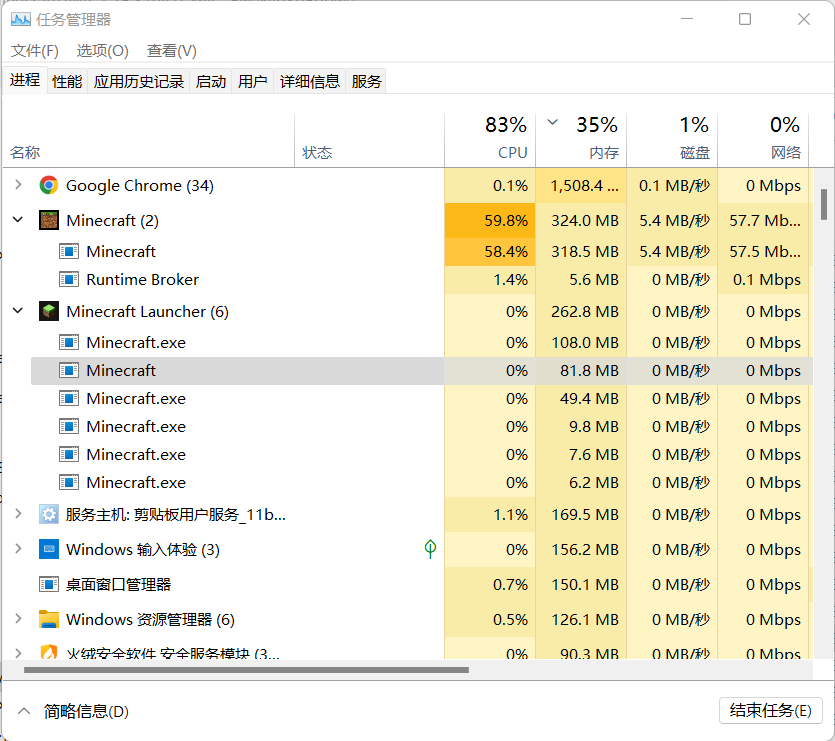Sort by the 名称 column header
The height and width of the screenshot is (741, 835).
[x=149, y=140]
